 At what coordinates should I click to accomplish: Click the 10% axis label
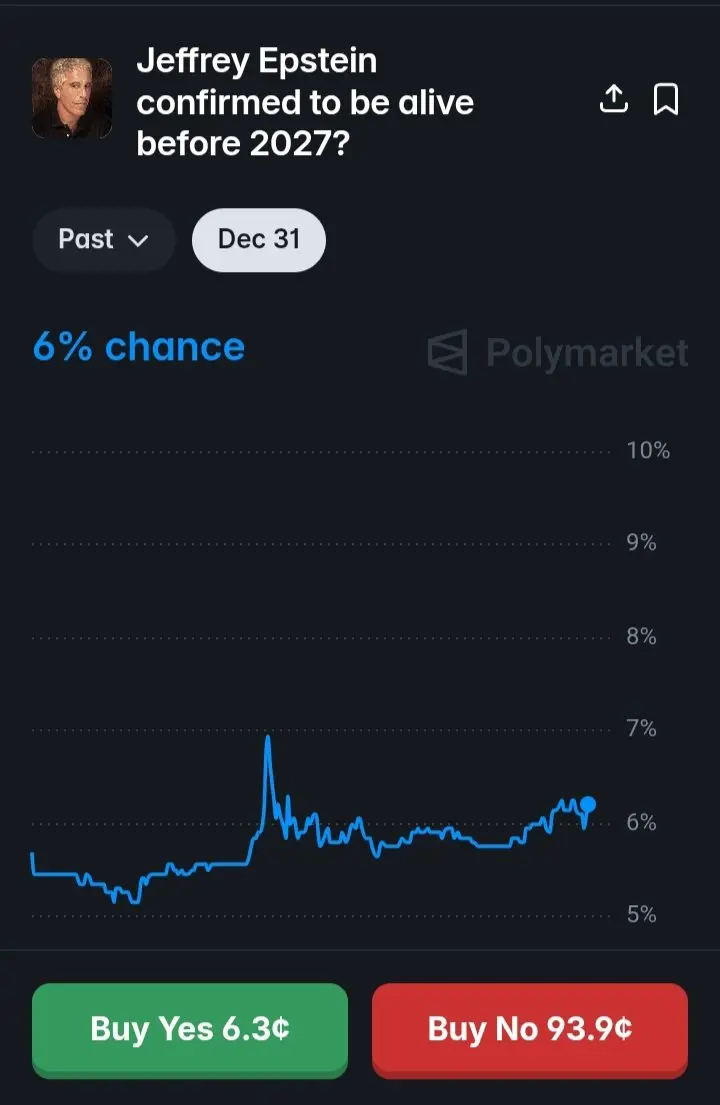tap(648, 450)
